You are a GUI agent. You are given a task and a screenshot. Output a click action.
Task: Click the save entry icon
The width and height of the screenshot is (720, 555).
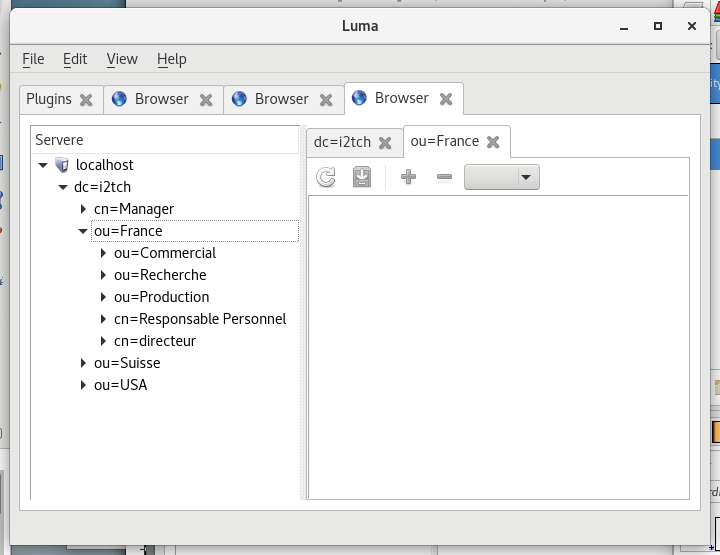362,177
